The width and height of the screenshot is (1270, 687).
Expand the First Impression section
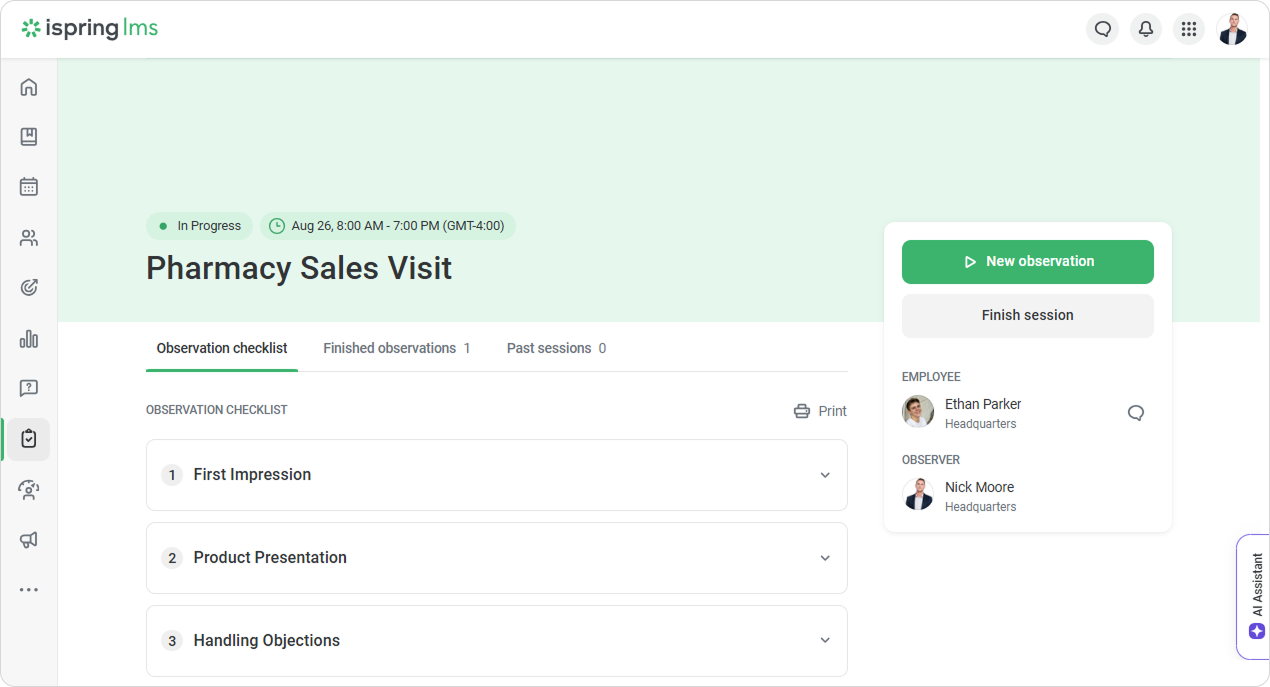click(x=497, y=475)
